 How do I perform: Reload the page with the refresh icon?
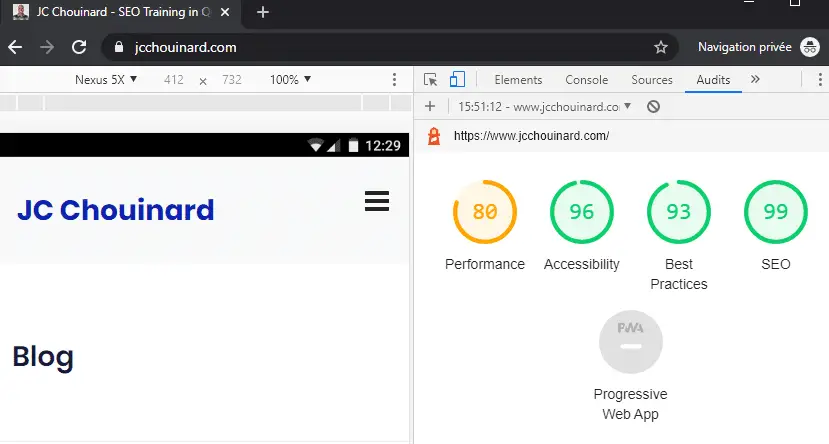(x=79, y=47)
